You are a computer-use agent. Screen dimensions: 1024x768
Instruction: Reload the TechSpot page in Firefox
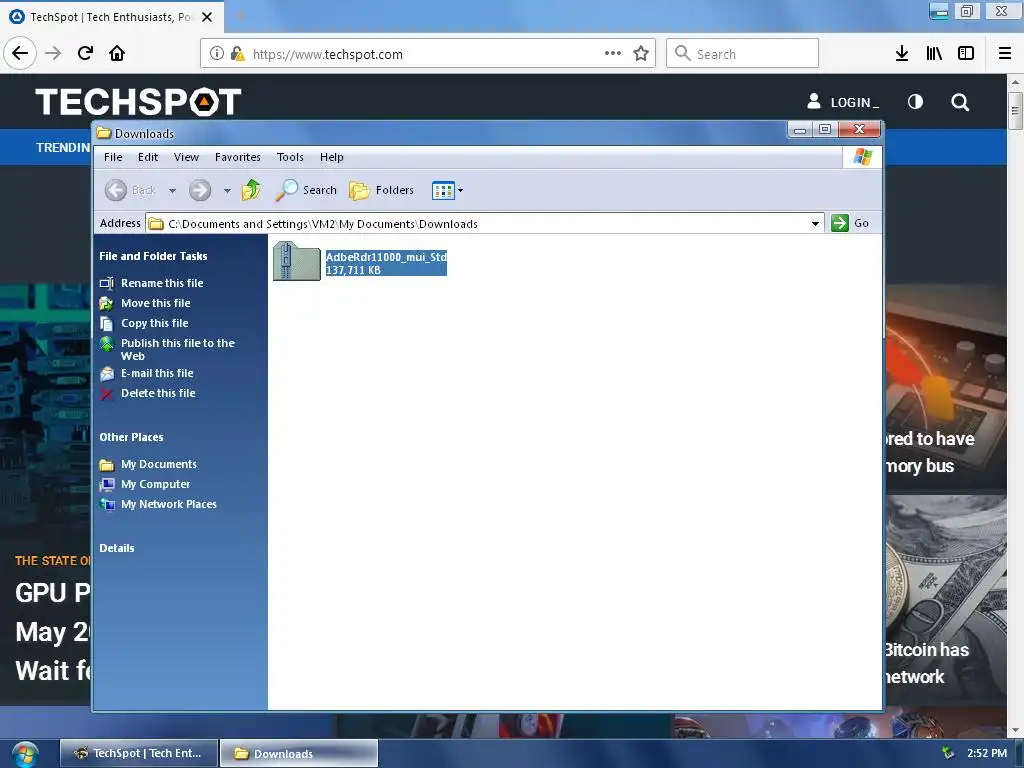[85, 53]
